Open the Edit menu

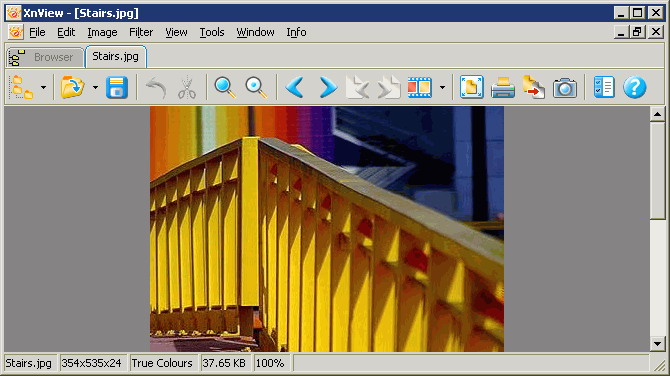(66, 32)
